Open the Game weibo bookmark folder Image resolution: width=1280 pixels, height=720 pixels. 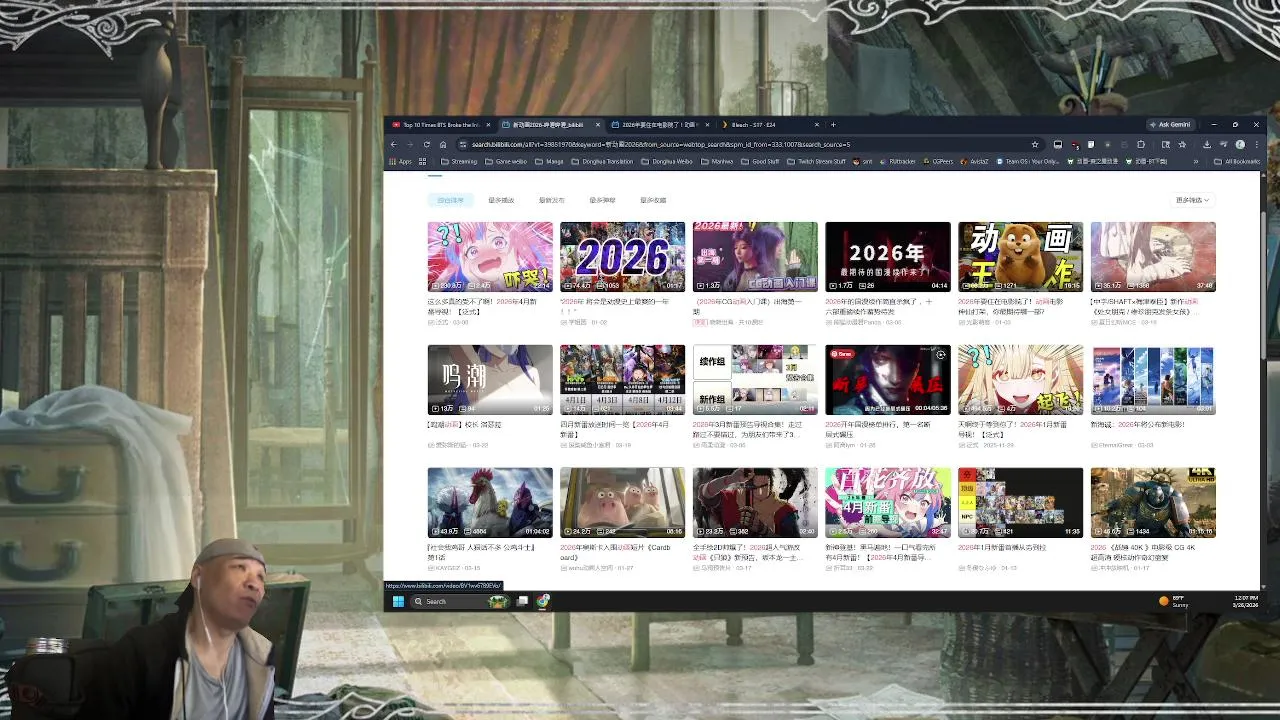507,161
